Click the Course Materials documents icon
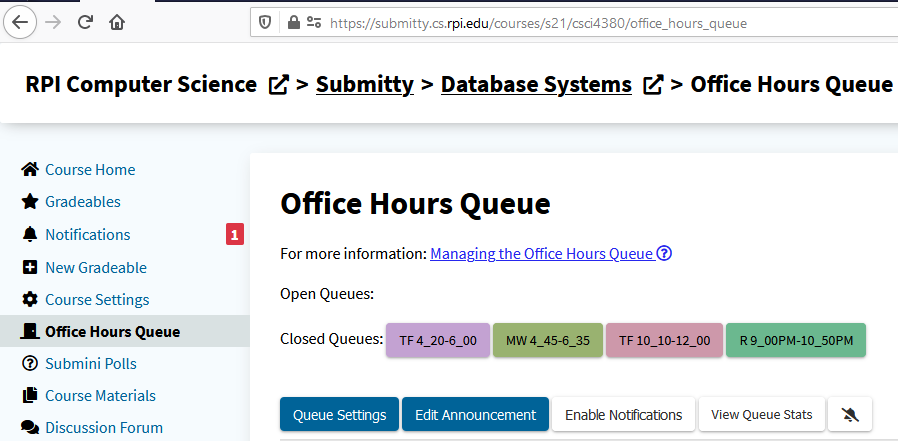The image size is (898, 441). coord(29,395)
